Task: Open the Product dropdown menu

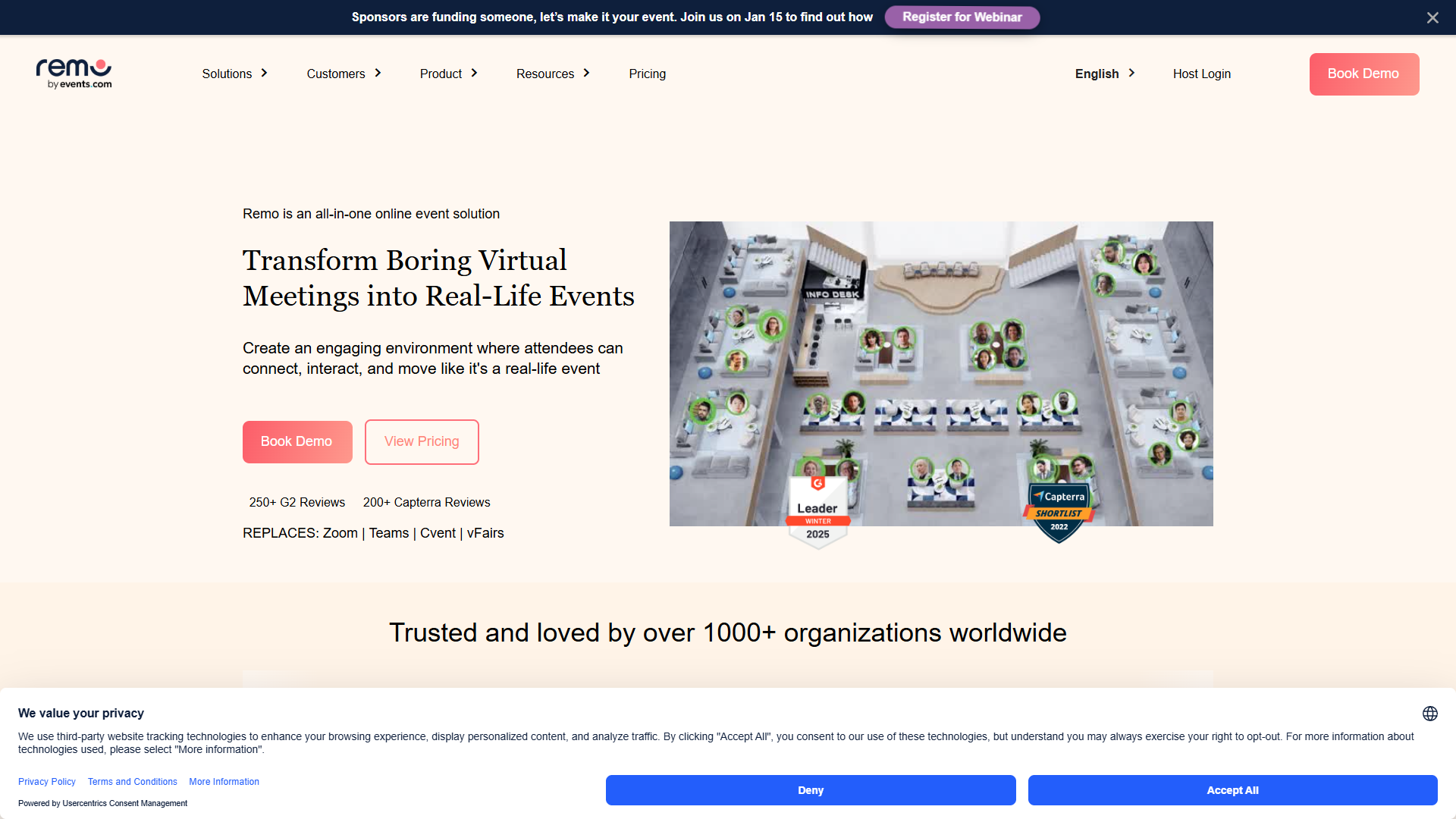Action: tap(449, 74)
